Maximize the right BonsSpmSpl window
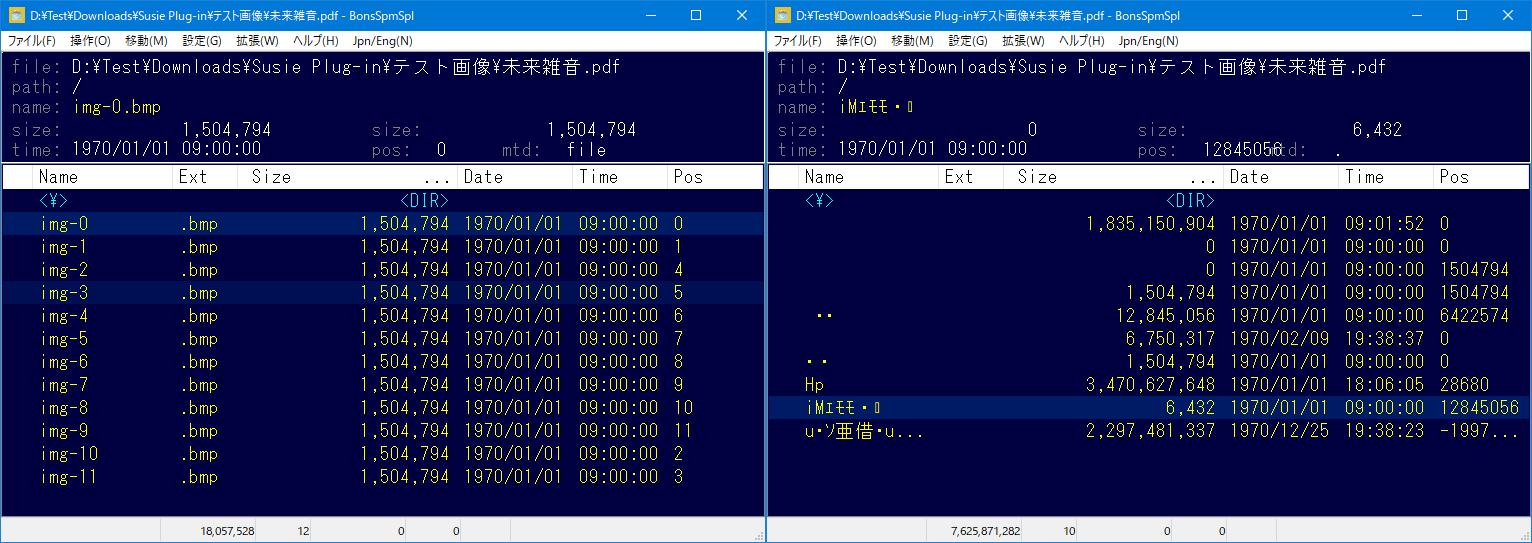The image size is (1532, 543). (x=1462, y=16)
